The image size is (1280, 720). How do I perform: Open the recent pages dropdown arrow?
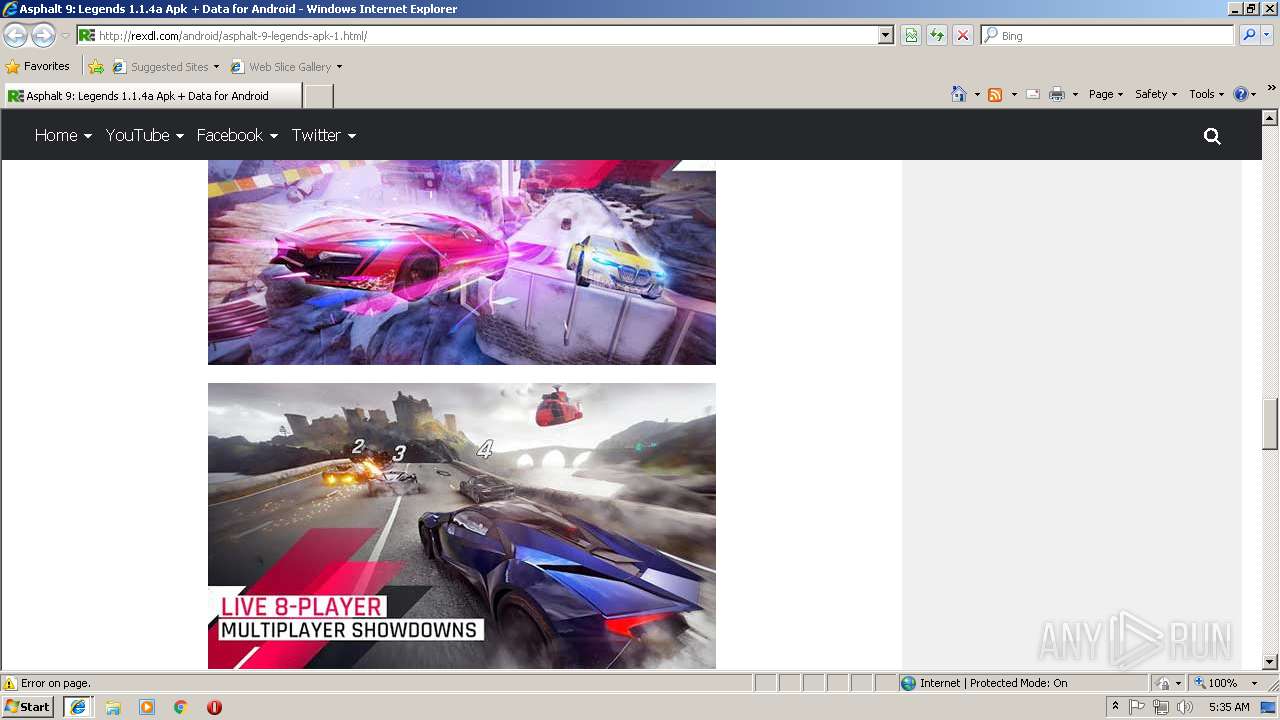point(65,35)
